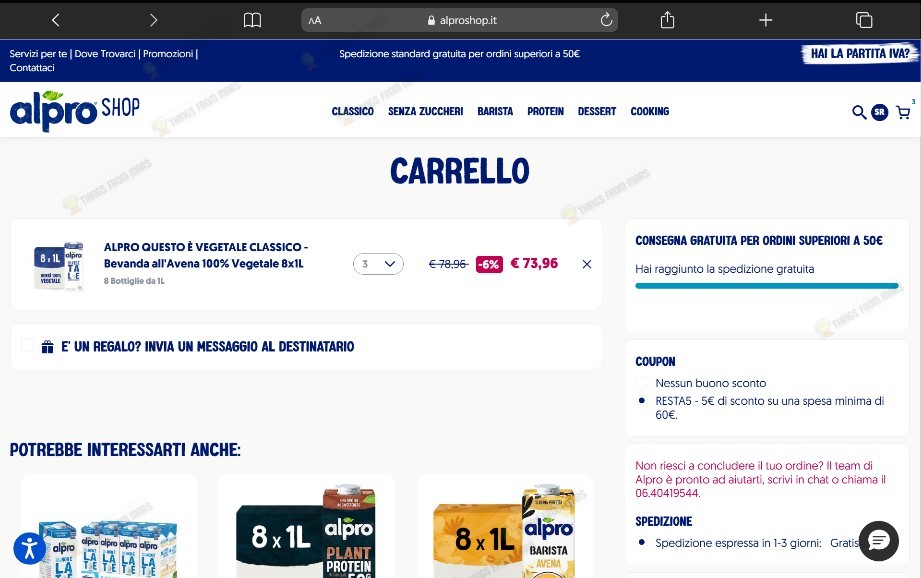Screen dimensions: 921x578
Task: Click the crossed-out price € 78,96
Action: coord(448,264)
